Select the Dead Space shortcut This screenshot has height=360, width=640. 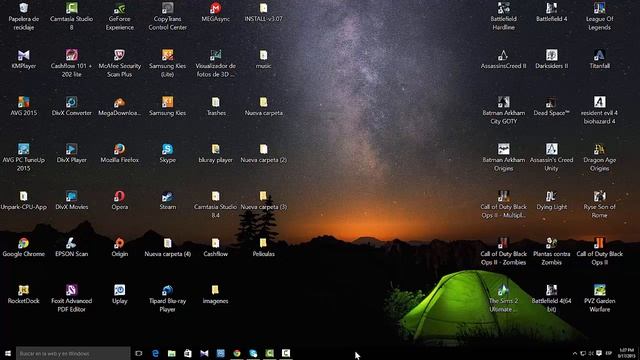coord(551,106)
